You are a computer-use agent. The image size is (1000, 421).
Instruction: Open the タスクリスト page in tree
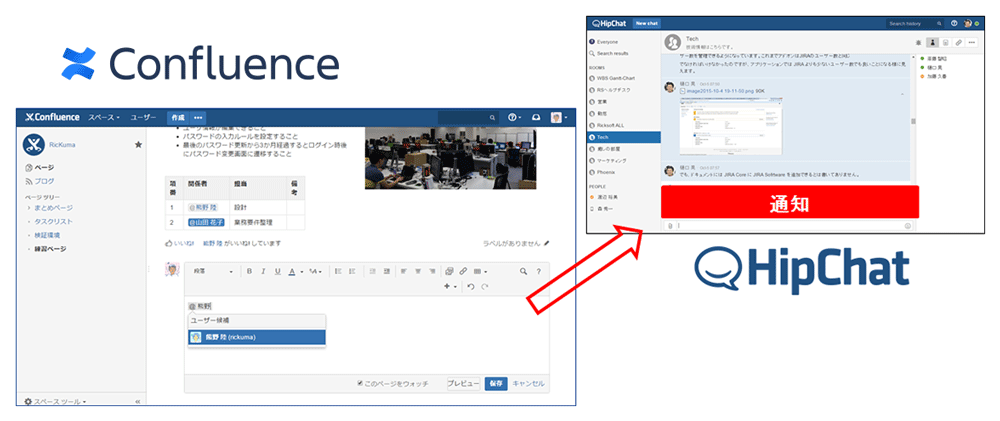54,221
